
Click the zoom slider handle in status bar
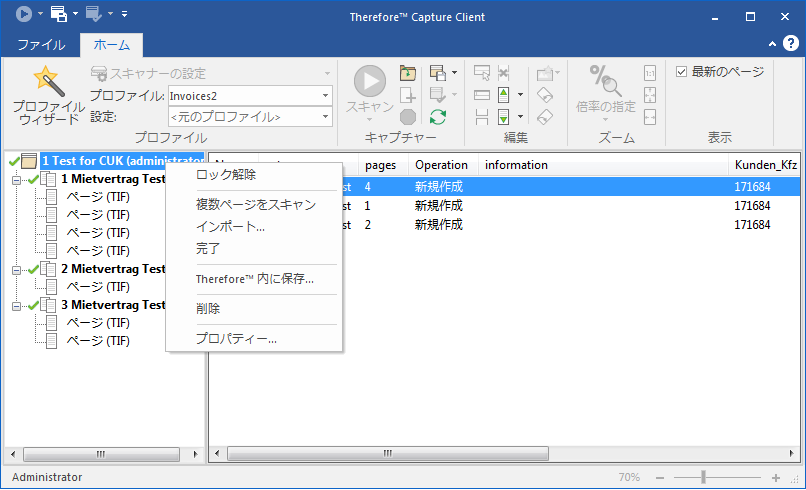(x=703, y=478)
